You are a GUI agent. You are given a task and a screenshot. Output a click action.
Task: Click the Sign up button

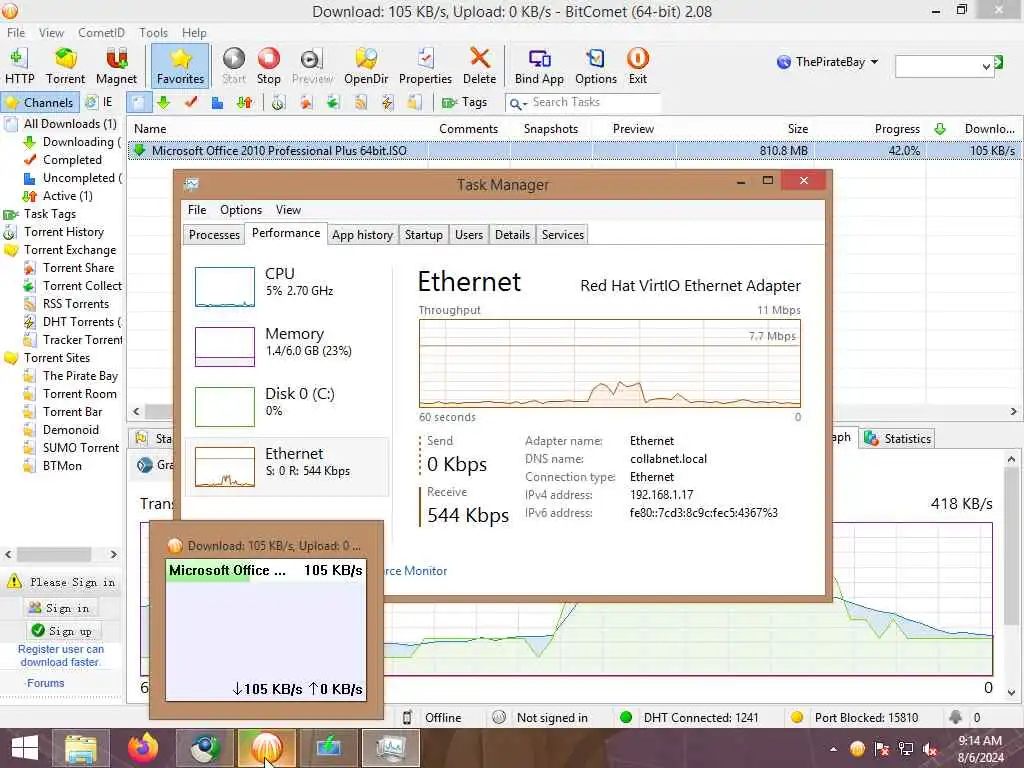click(65, 631)
